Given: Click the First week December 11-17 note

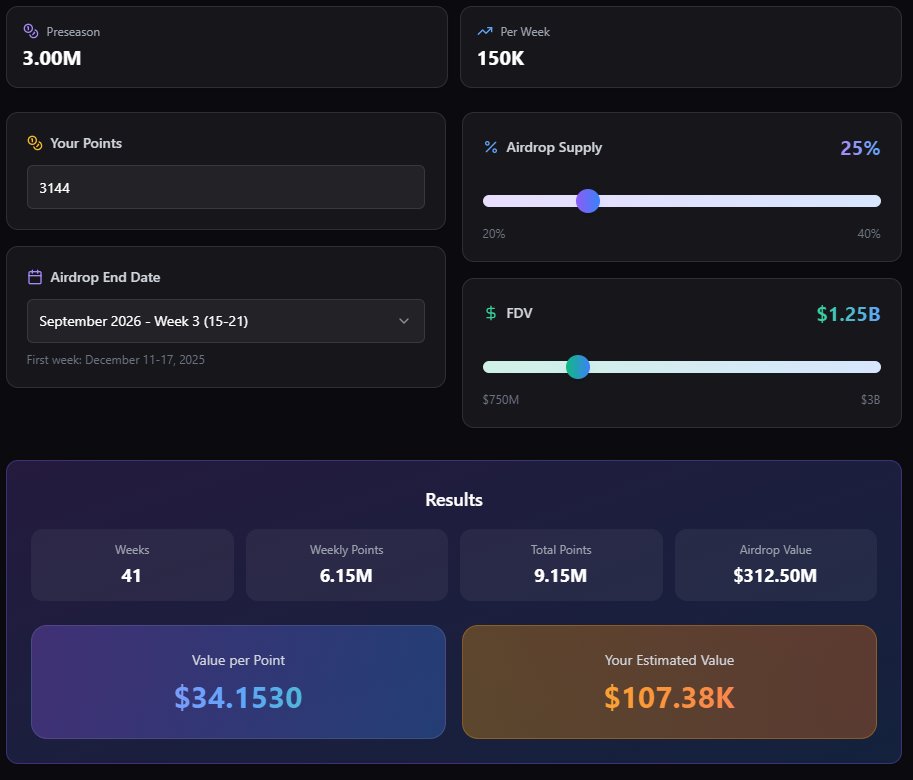Looking at the screenshot, I should tap(116, 360).
